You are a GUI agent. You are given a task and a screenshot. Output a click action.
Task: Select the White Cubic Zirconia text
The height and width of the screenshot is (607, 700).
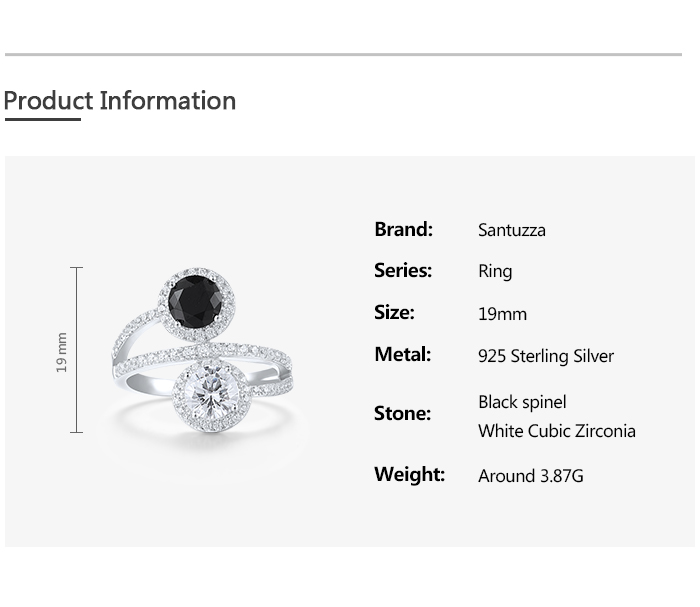[x=557, y=431]
